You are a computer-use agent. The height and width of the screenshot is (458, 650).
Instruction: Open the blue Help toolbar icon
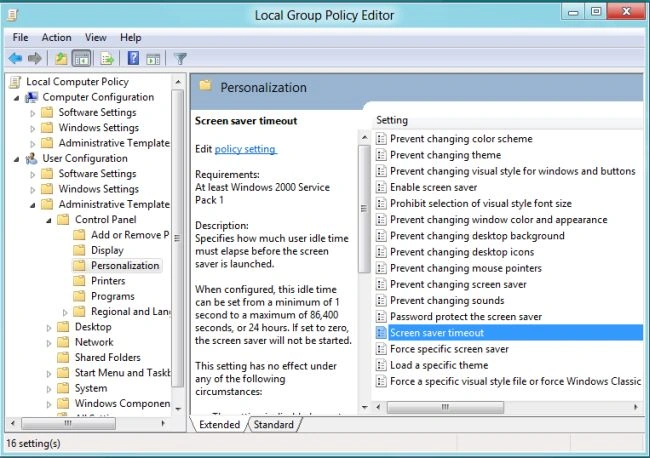(x=133, y=58)
